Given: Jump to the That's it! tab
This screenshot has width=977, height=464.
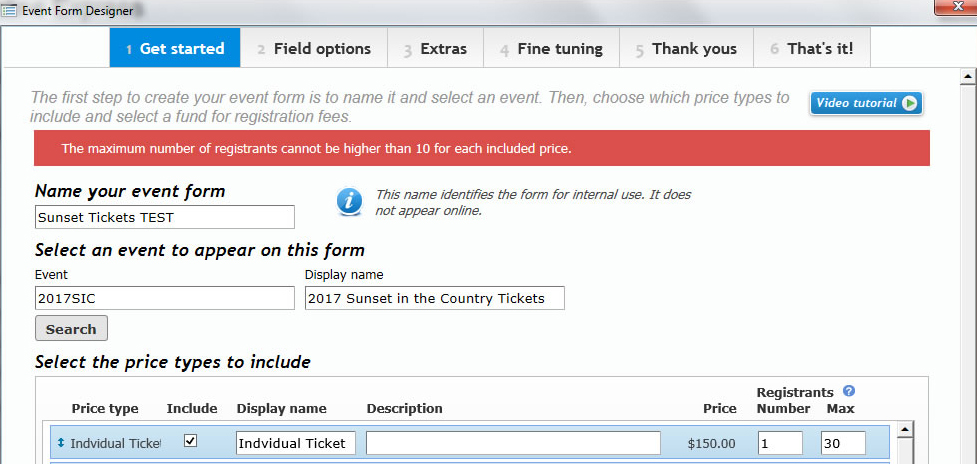Looking at the screenshot, I should [x=812, y=49].
